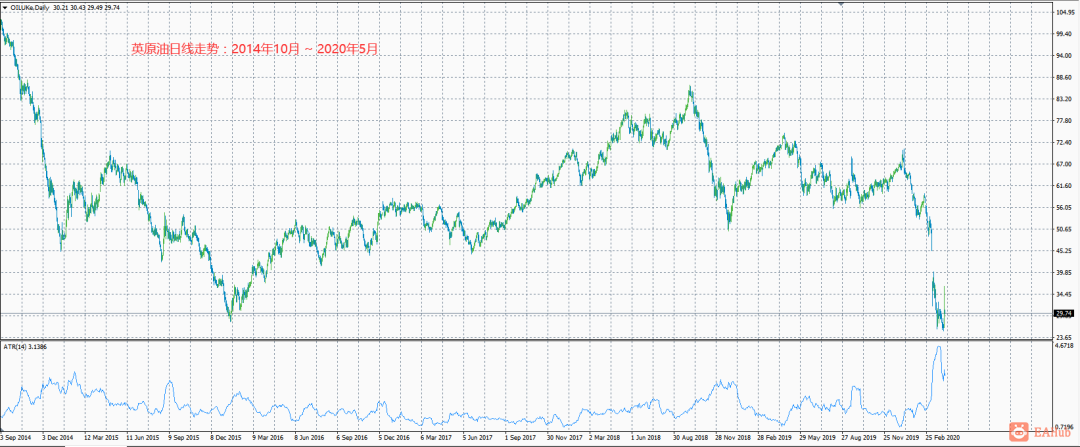Click the OHLC values 30.21 30.43 29.49 29.74
Screen dimensions: 1080x447
click(x=87, y=7)
